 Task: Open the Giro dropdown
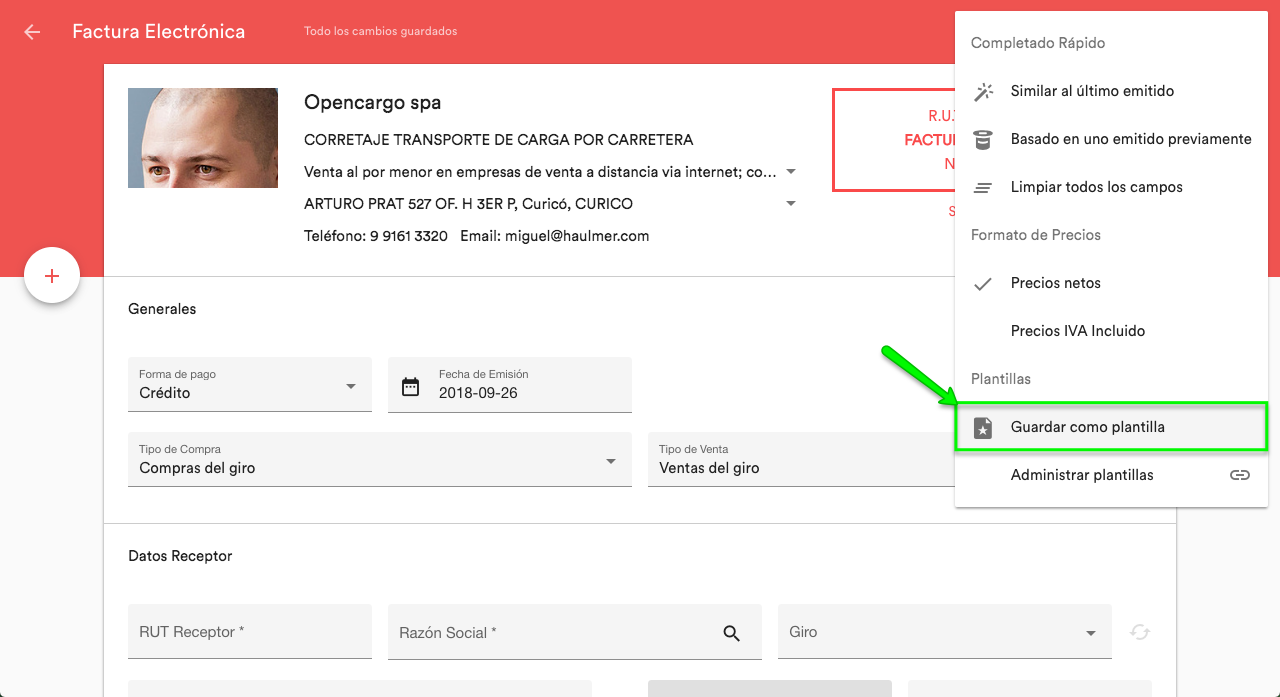[944, 633]
